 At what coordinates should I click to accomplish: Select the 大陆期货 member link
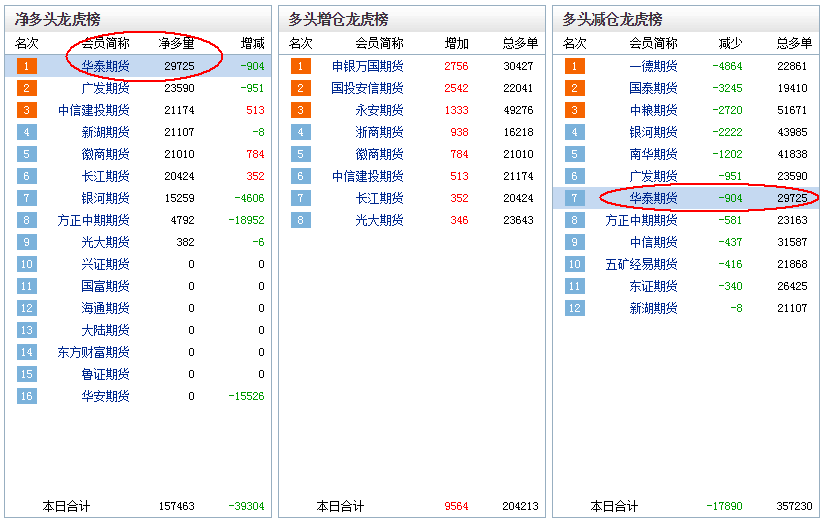pos(105,330)
